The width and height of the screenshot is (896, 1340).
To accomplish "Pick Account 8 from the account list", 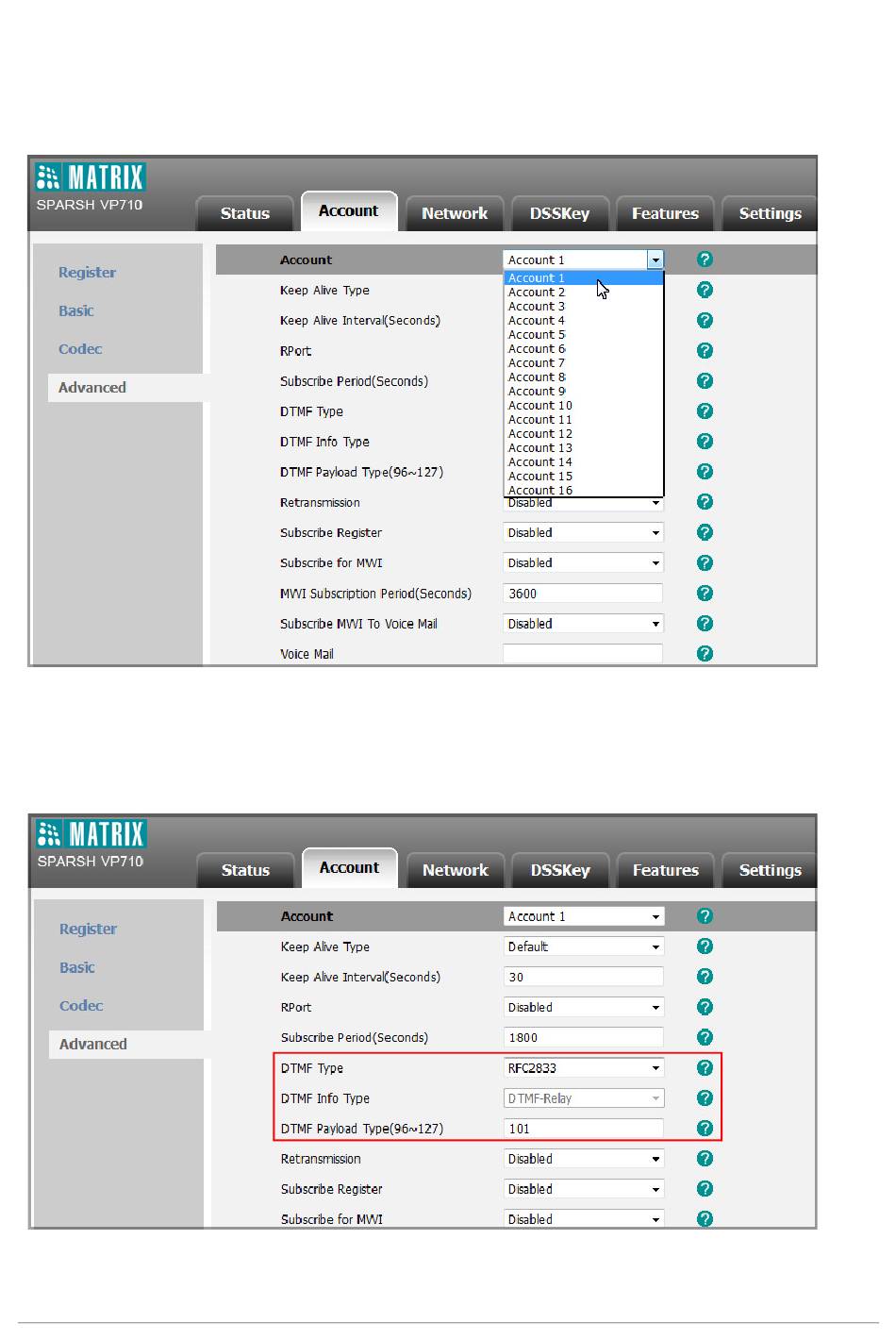I will click(x=584, y=377).
